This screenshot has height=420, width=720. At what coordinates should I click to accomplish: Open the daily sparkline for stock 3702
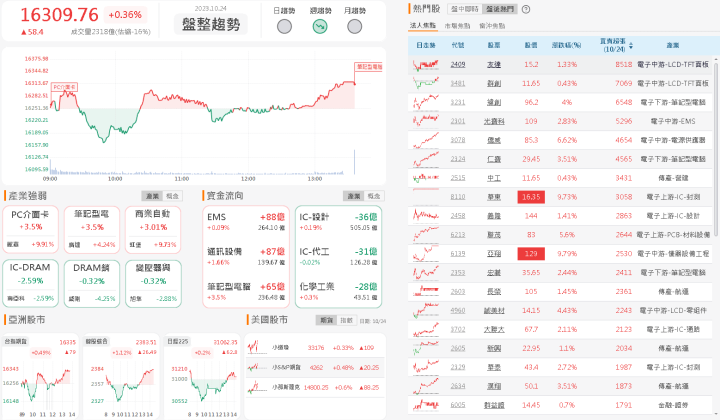pos(425,329)
